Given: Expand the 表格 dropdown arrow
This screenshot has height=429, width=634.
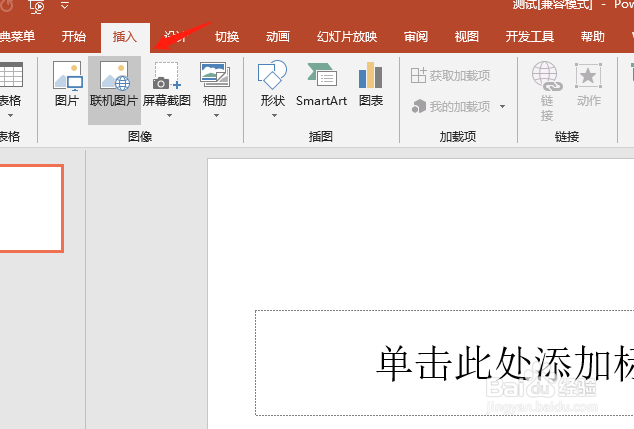Looking at the screenshot, I should coord(11,116).
